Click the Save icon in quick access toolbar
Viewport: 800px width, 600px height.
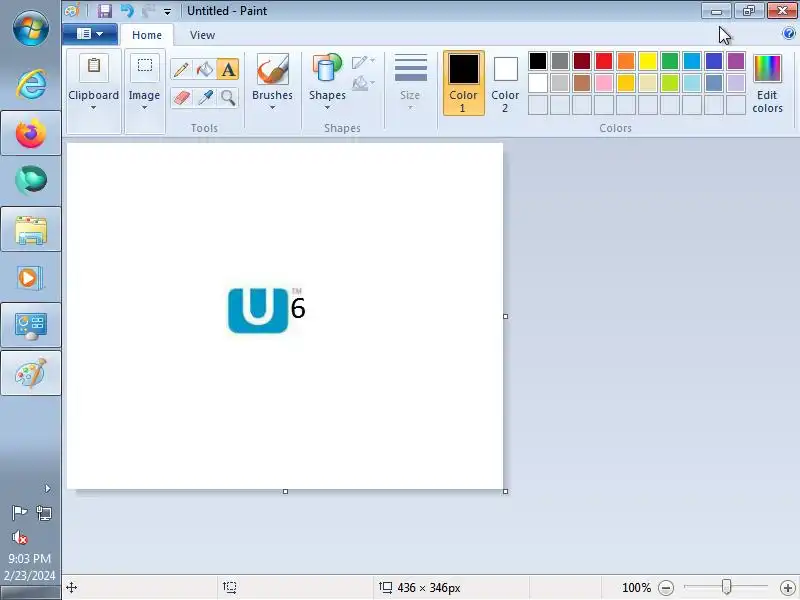(105, 11)
